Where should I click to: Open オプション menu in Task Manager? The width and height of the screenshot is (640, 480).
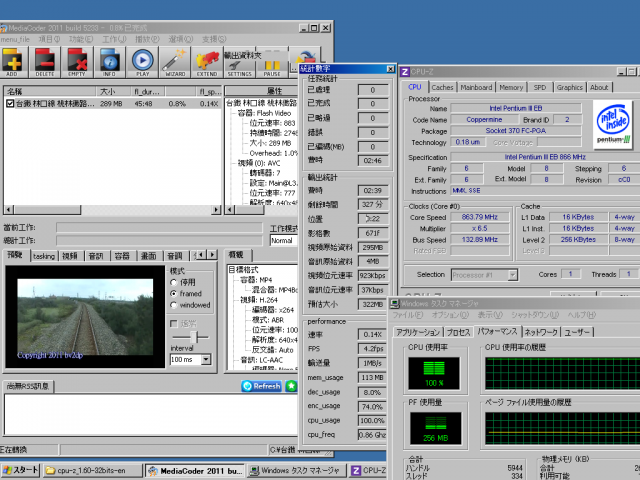pyautogui.click(x=450, y=315)
